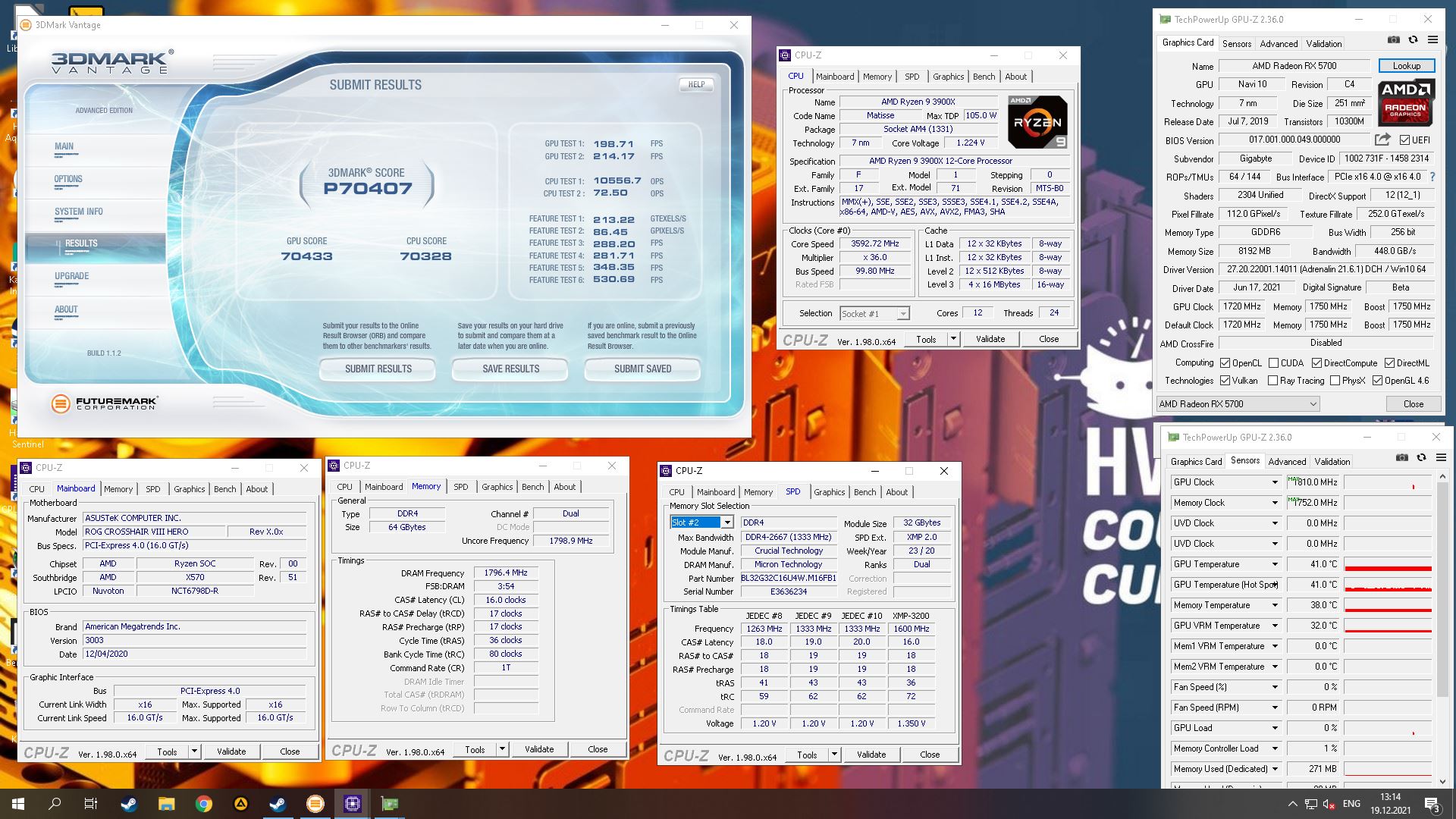This screenshot has height=819, width=1456.
Task: Click the GPU Temperature red sensor graph
Action: click(x=1388, y=564)
